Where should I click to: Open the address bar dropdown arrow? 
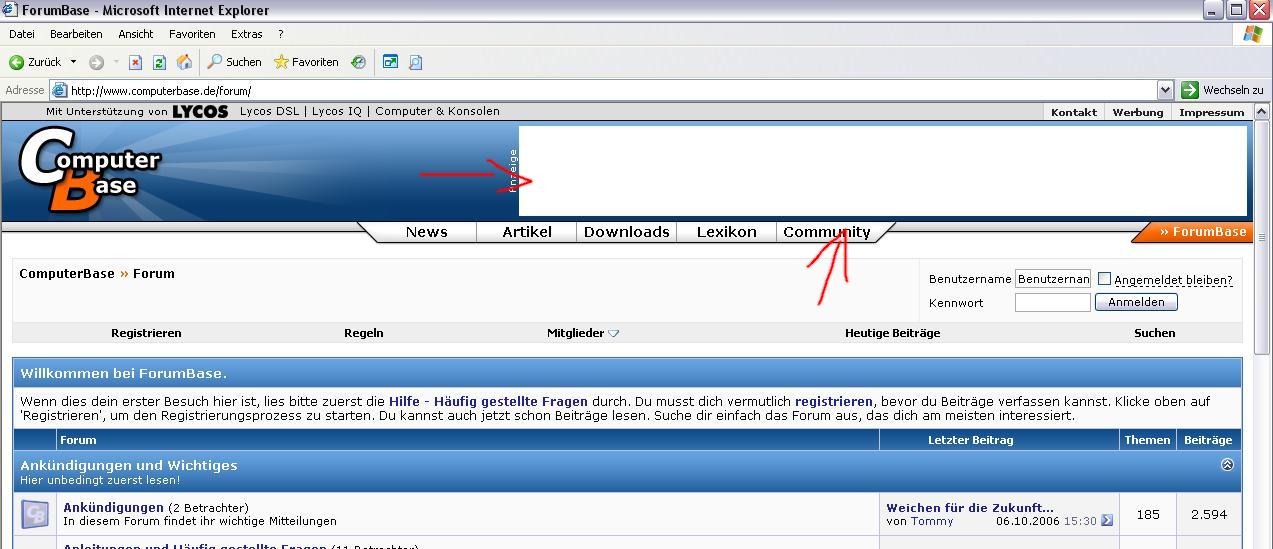point(1165,90)
